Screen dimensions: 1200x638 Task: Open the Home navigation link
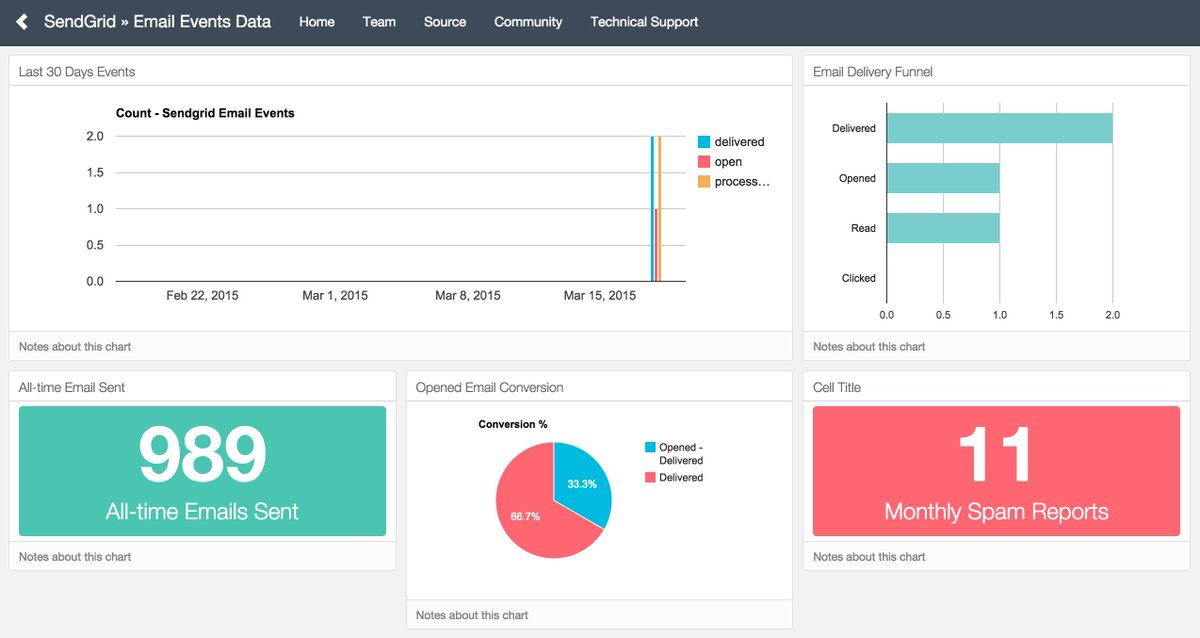click(x=317, y=21)
